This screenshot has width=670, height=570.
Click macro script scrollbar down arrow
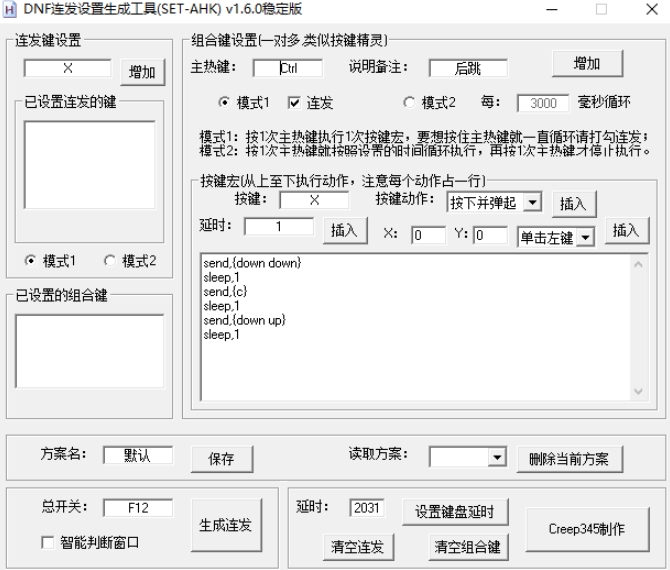pyautogui.click(x=638, y=391)
